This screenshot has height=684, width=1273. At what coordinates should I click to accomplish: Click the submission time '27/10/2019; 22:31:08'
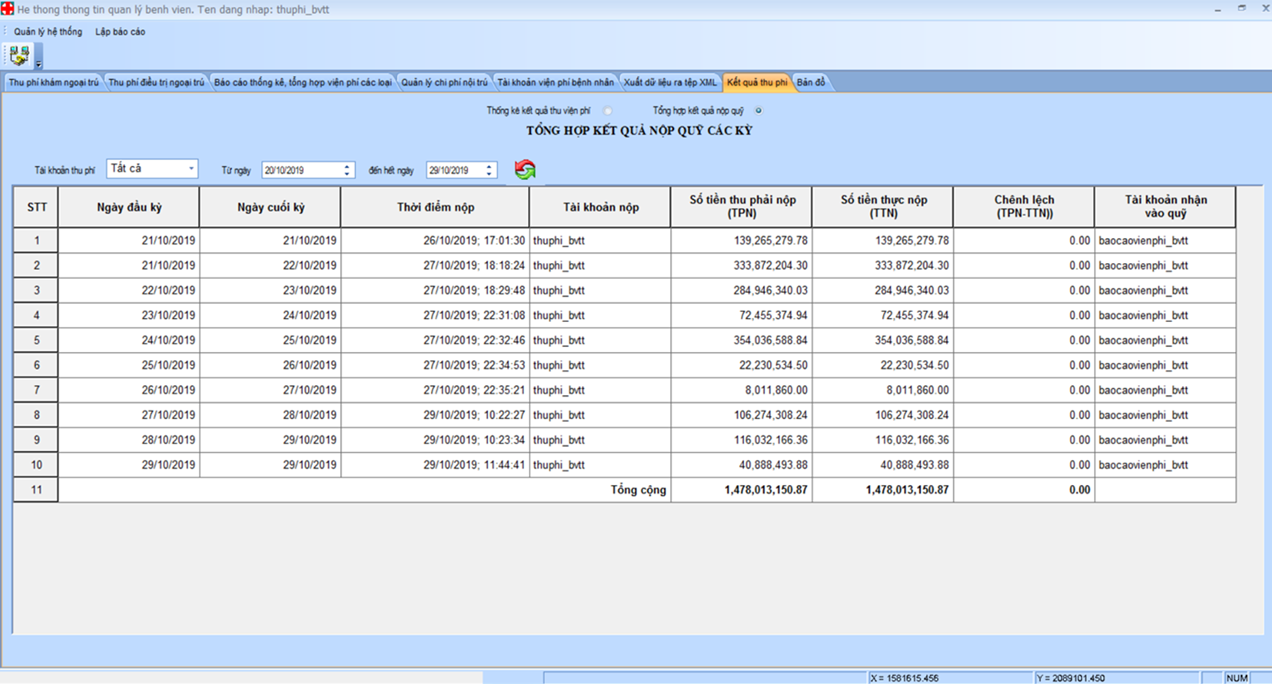474,316
